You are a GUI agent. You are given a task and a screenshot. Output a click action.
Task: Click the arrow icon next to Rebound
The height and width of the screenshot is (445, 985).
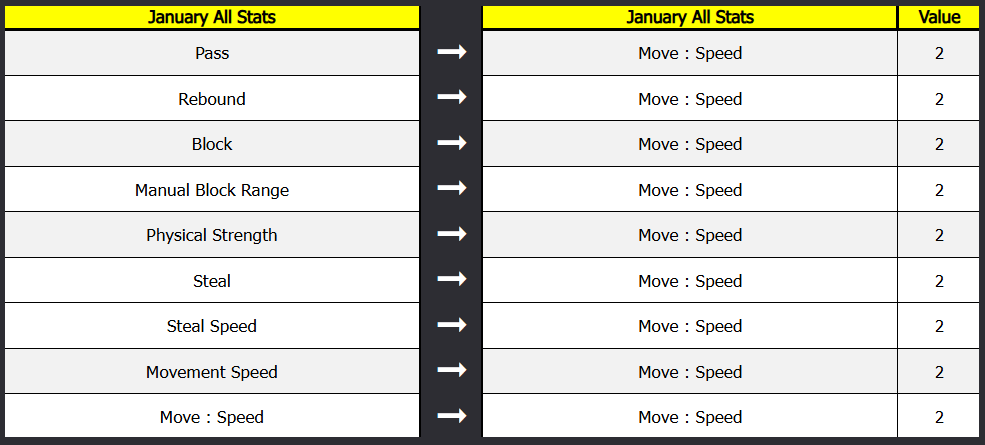tap(452, 99)
